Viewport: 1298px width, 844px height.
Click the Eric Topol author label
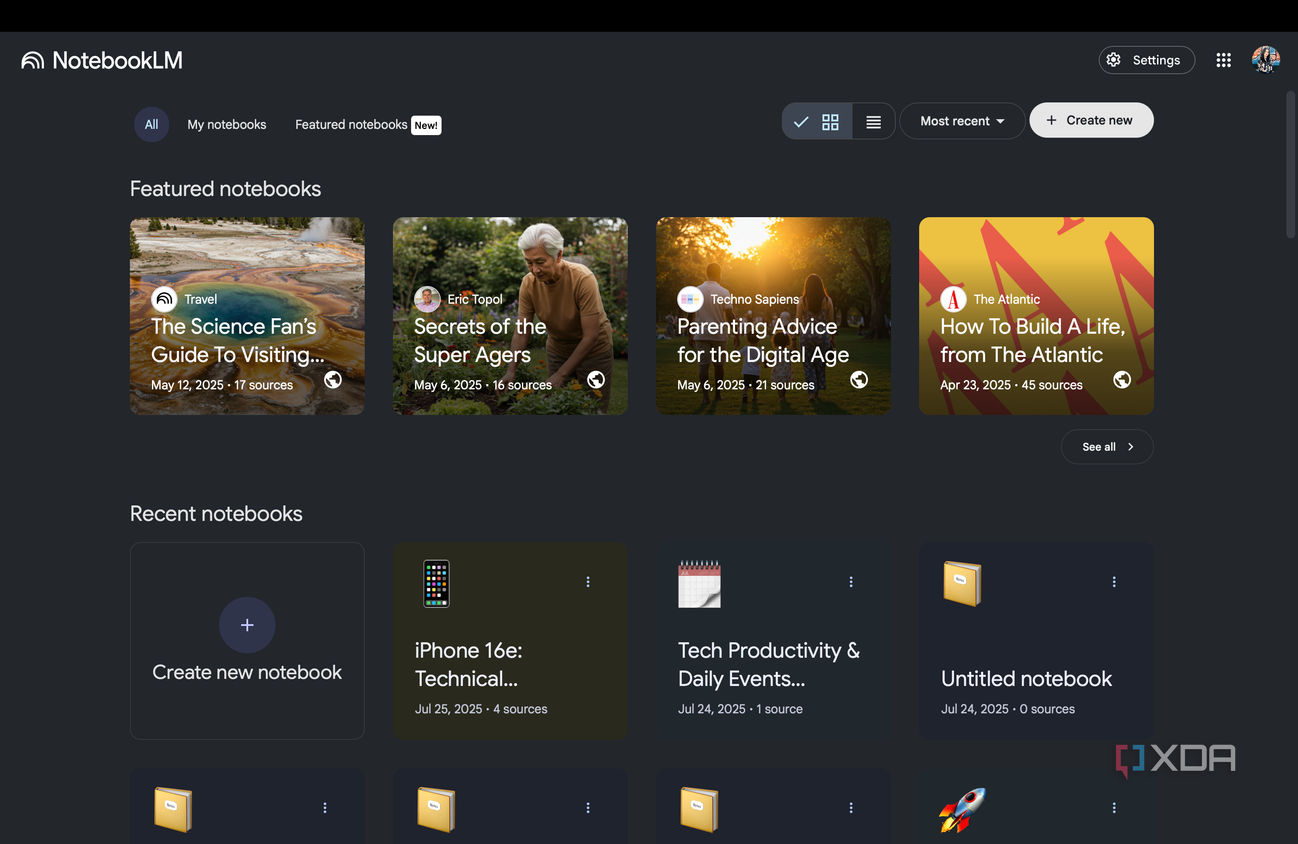[x=475, y=299]
